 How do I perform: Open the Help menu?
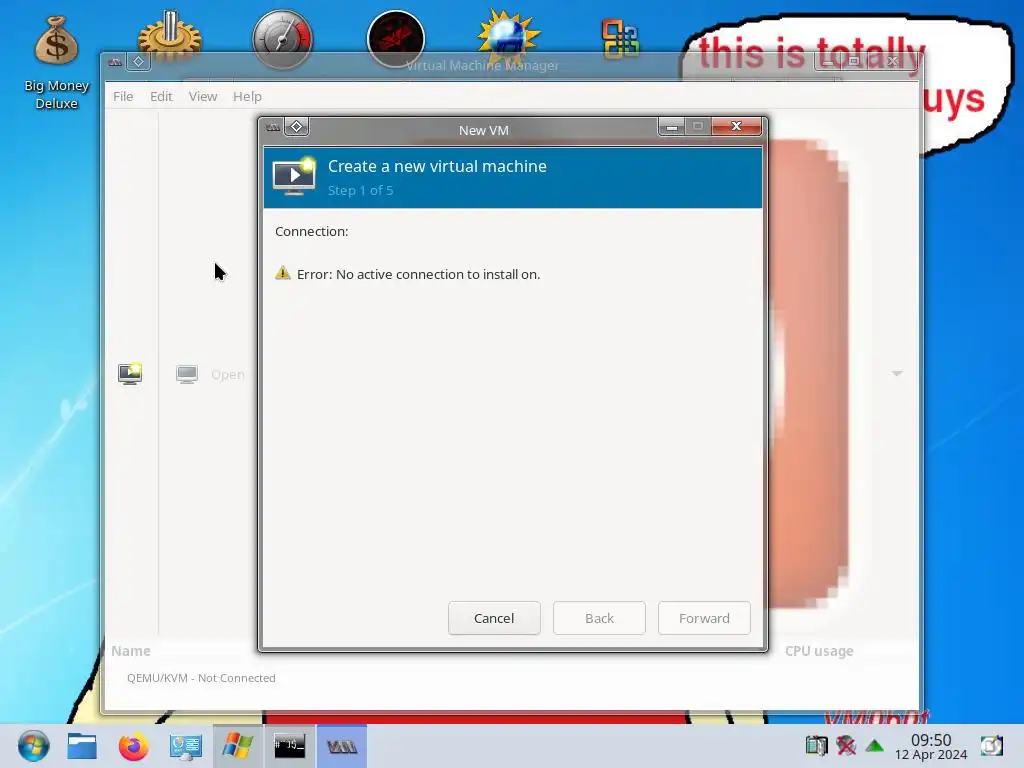coord(248,97)
